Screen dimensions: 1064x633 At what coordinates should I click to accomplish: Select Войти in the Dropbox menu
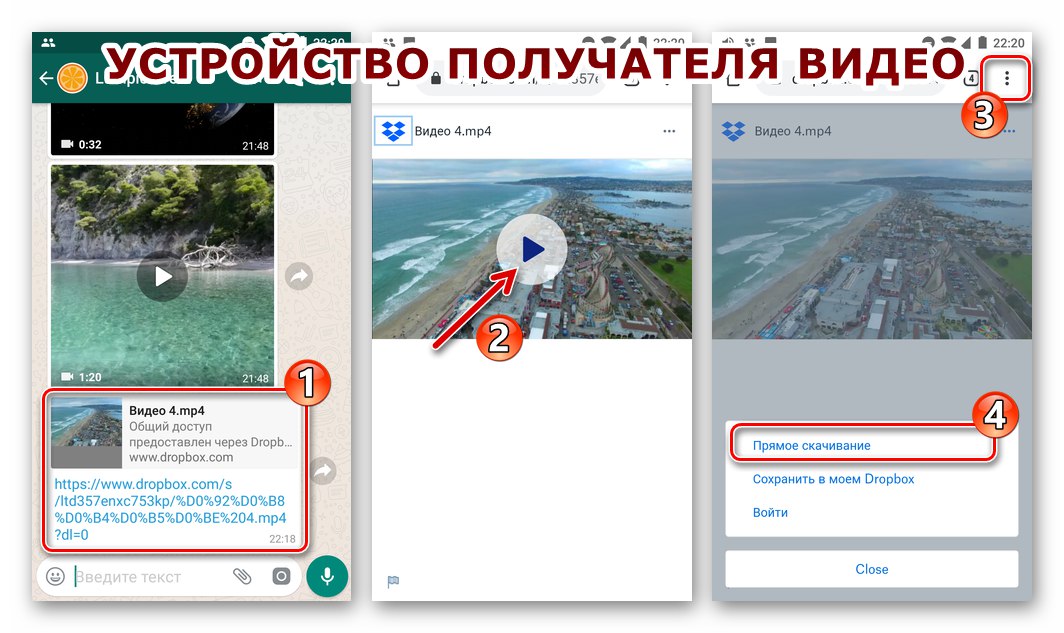pyautogui.click(x=770, y=512)
